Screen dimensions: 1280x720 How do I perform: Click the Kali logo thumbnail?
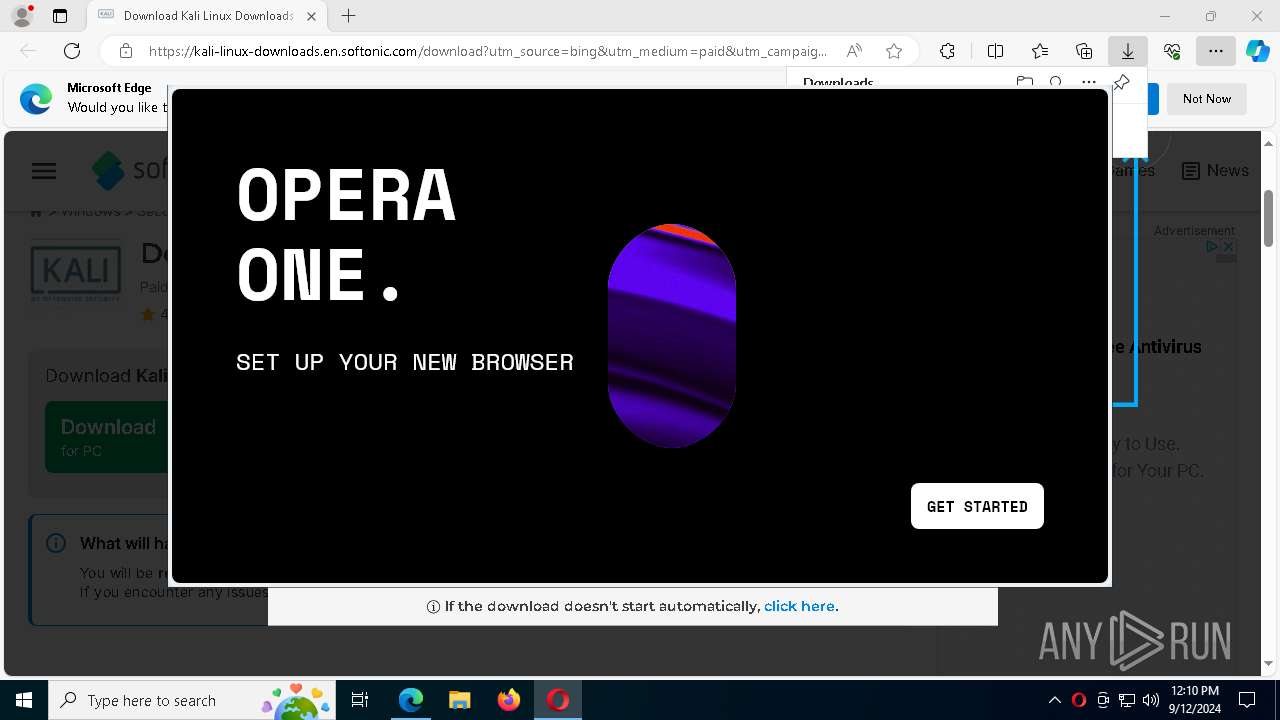pyautogui.click(x=76, y=273)
